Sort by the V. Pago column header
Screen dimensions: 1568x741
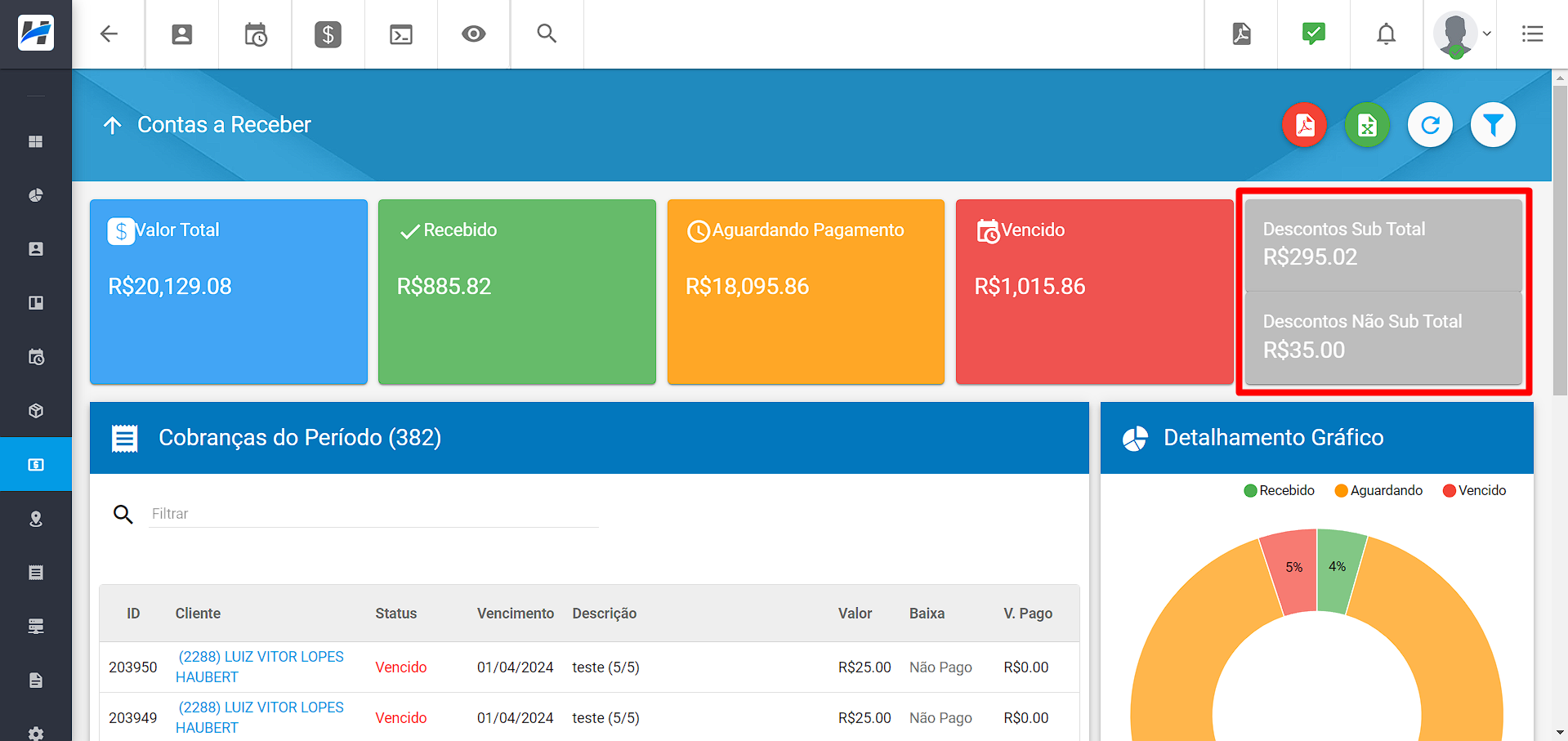point(1028,614)
